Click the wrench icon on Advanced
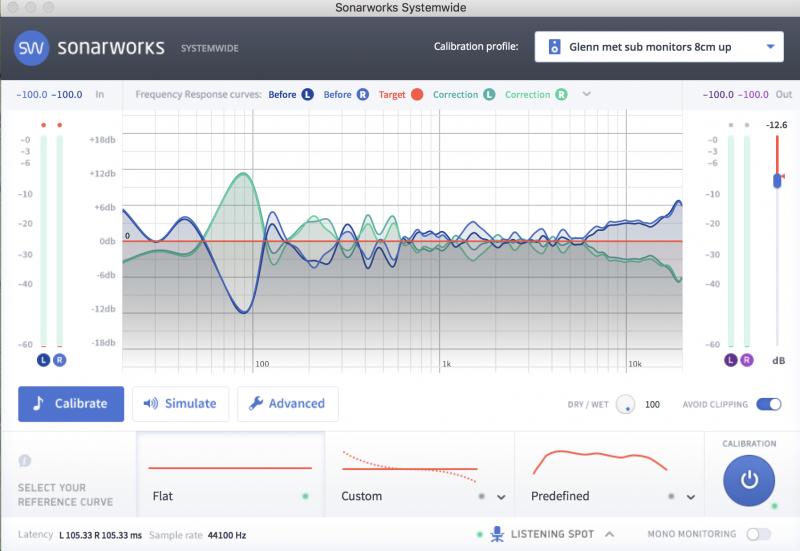The height and width of the screenshot is (551, 800). coord(256,404)
